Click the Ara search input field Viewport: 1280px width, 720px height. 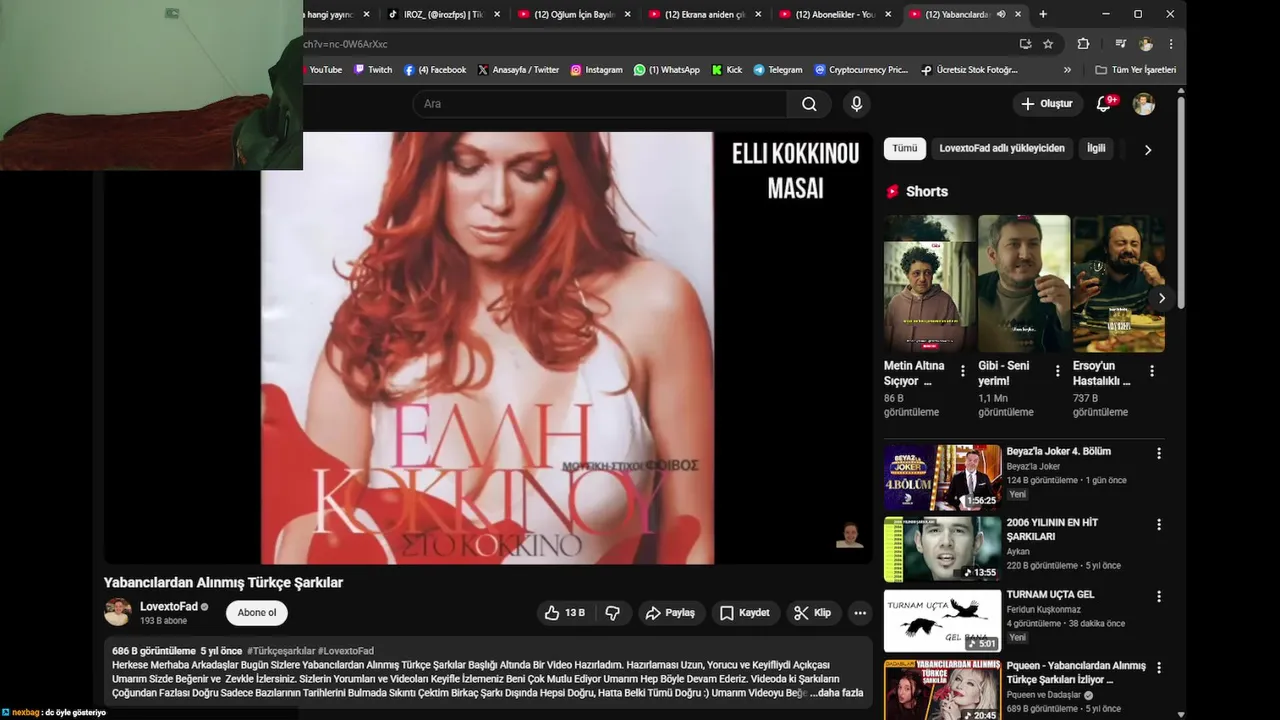click(600, 104)
